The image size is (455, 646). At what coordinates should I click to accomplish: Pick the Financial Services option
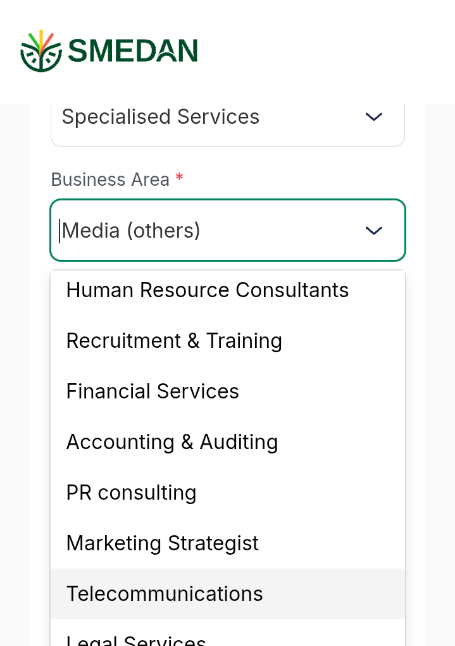point(228,391)
